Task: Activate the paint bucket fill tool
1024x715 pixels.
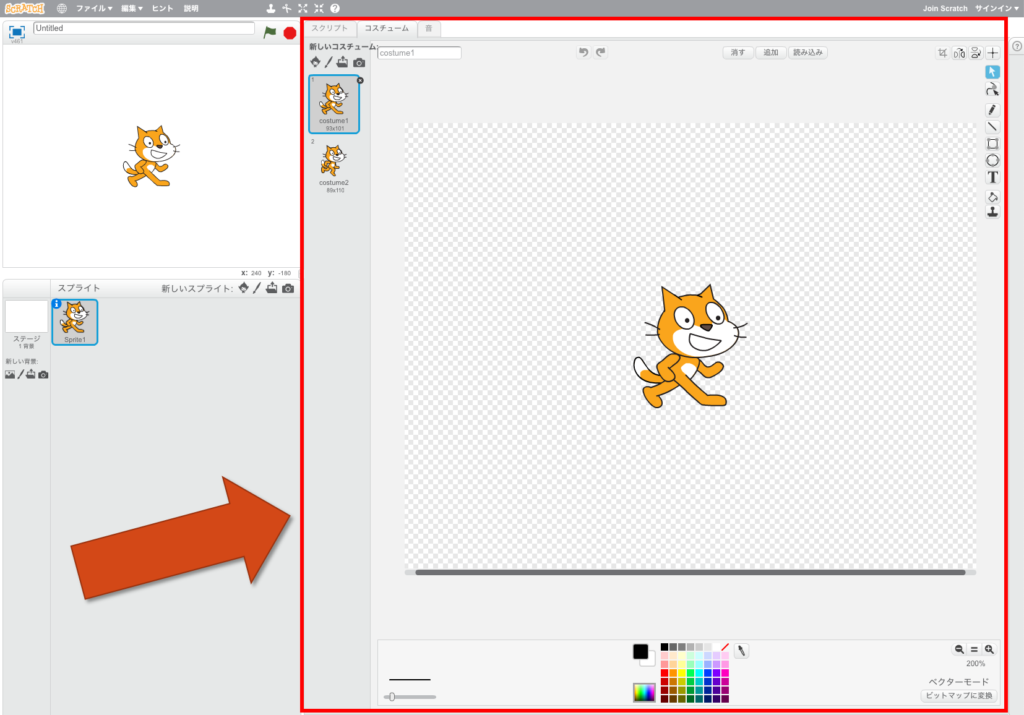Action: (992, 196)
